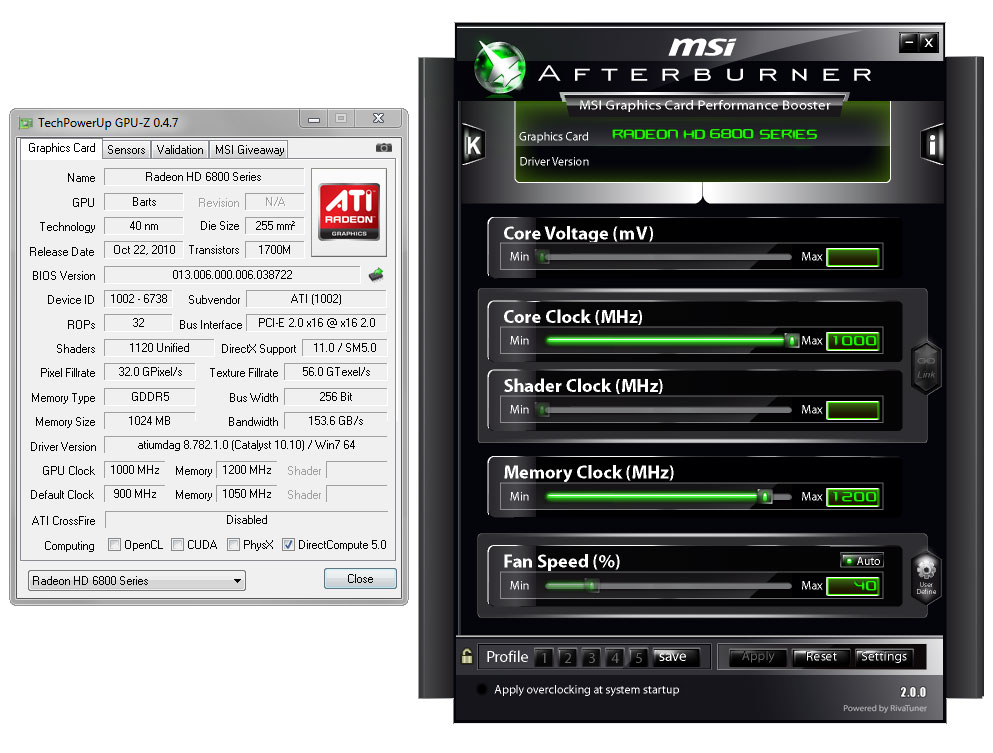Click the fan User Define gear icon
993x753 pixels.
click(926, 575)
